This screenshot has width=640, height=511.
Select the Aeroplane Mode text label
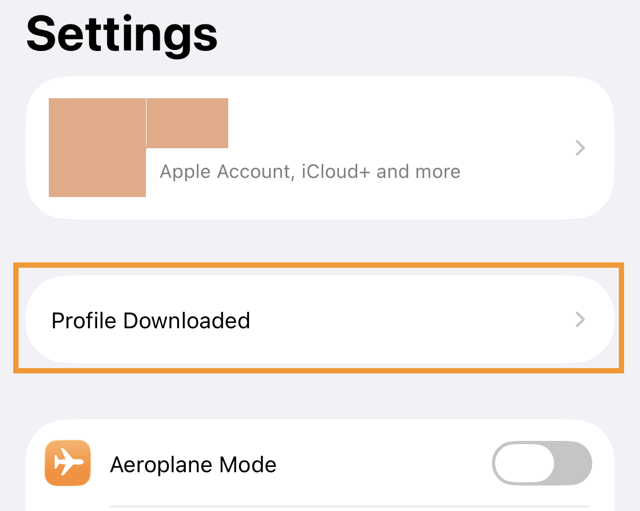[x=193, y=465]
